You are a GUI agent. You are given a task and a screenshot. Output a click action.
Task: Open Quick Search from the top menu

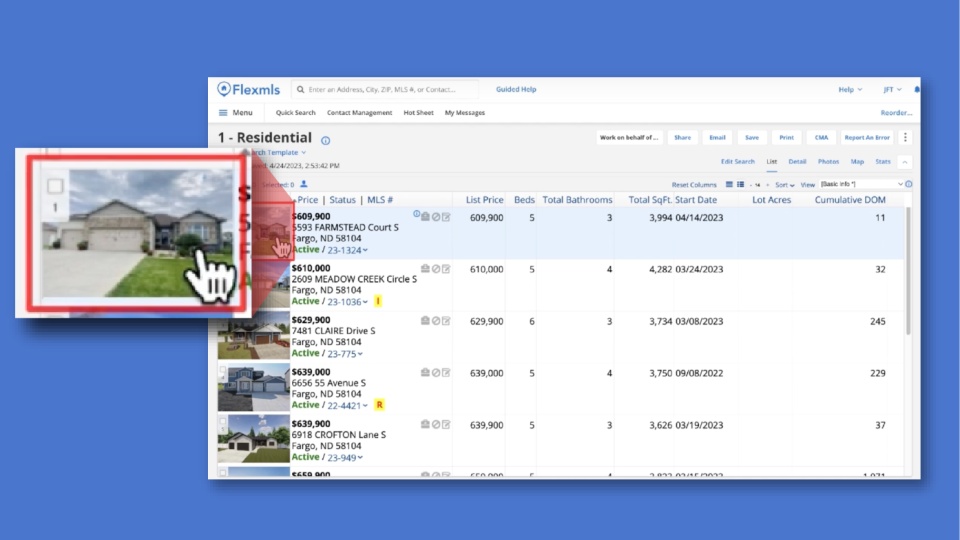pos(295,113)
